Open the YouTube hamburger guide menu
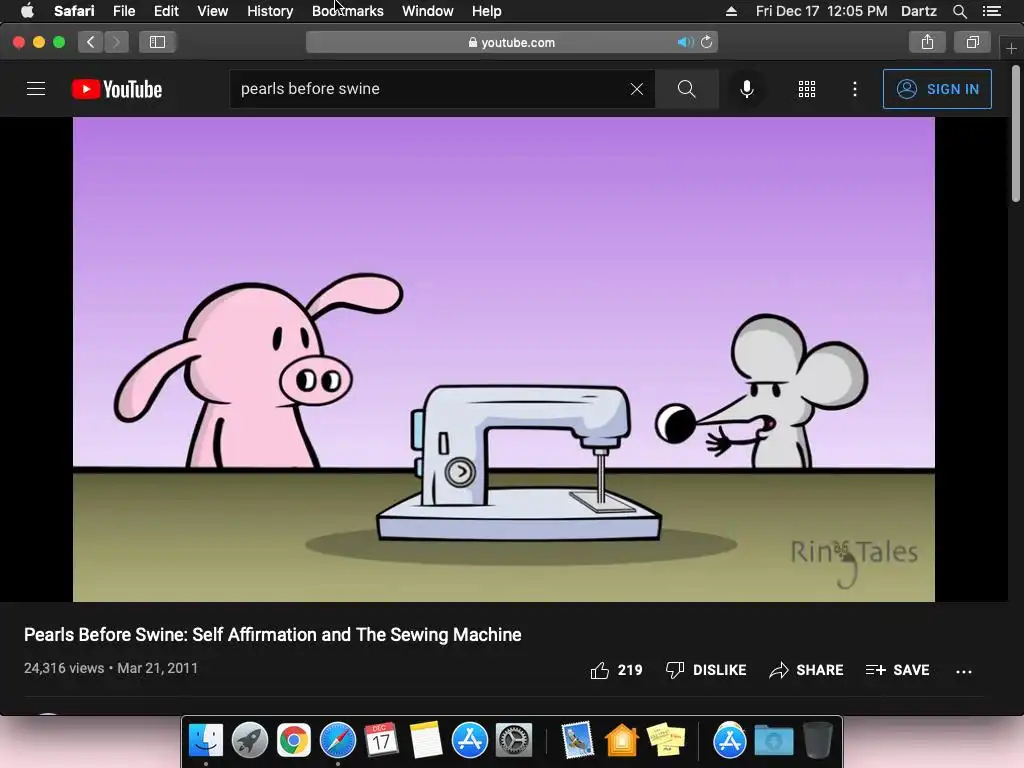 [x=36, y=89]
